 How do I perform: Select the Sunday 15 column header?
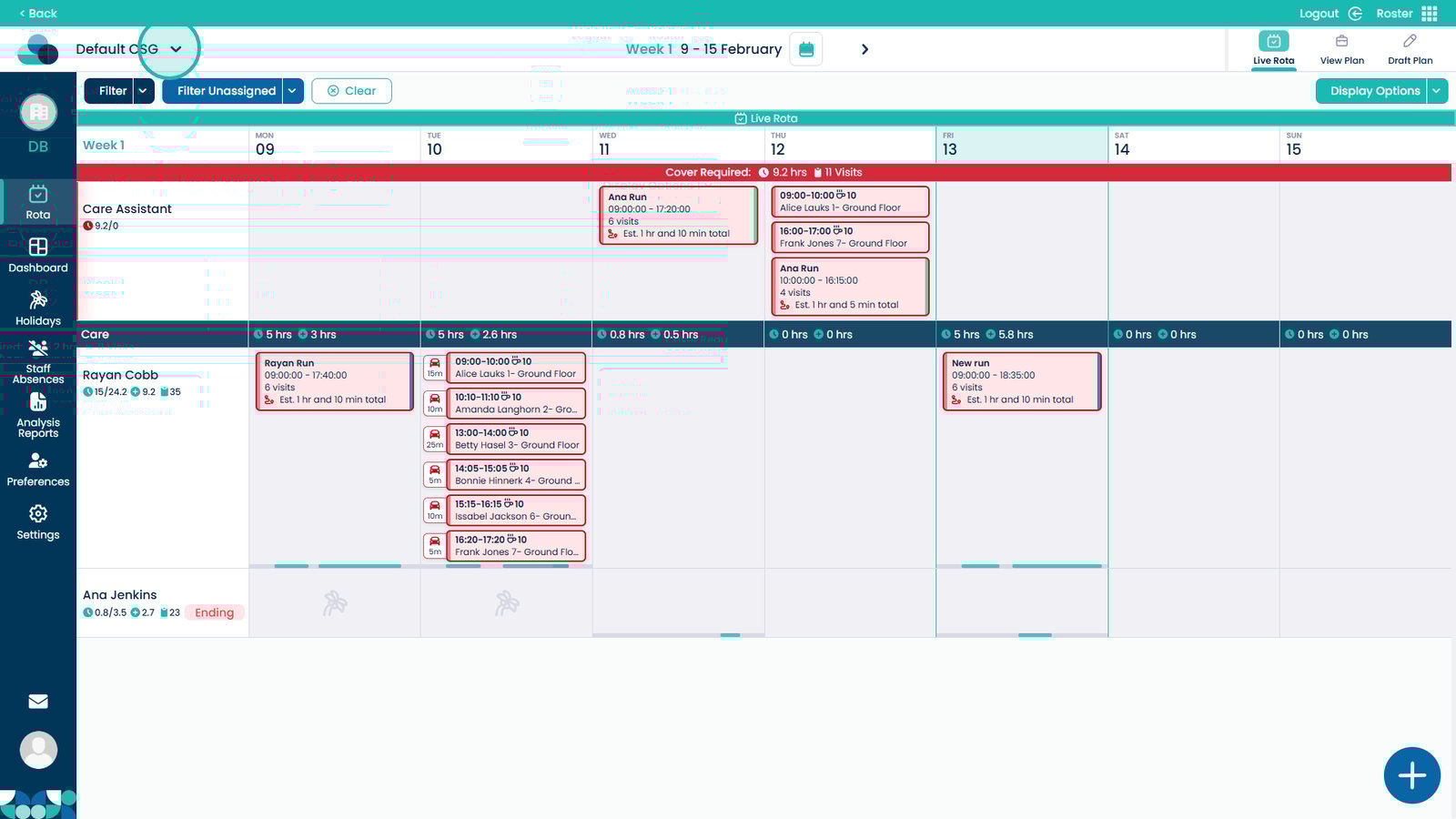[x=1365, y=145]
